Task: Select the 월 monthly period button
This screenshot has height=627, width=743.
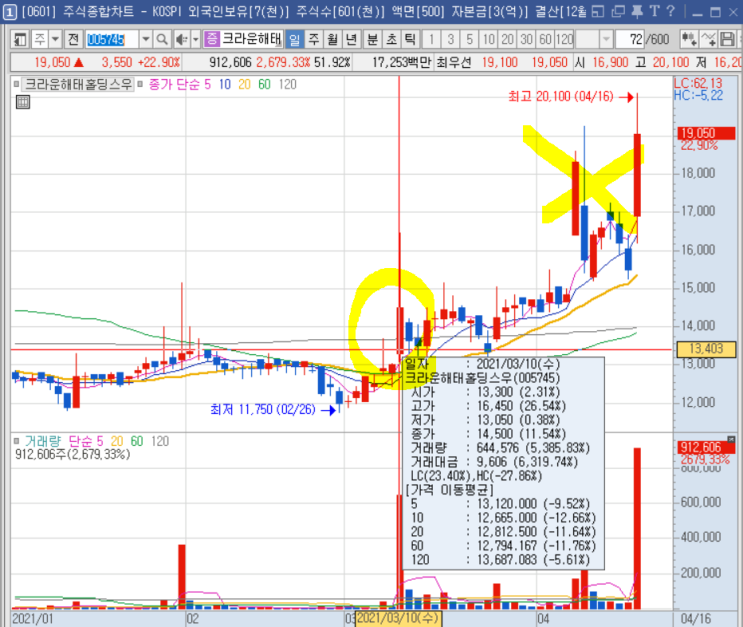Action: [333, 39]
